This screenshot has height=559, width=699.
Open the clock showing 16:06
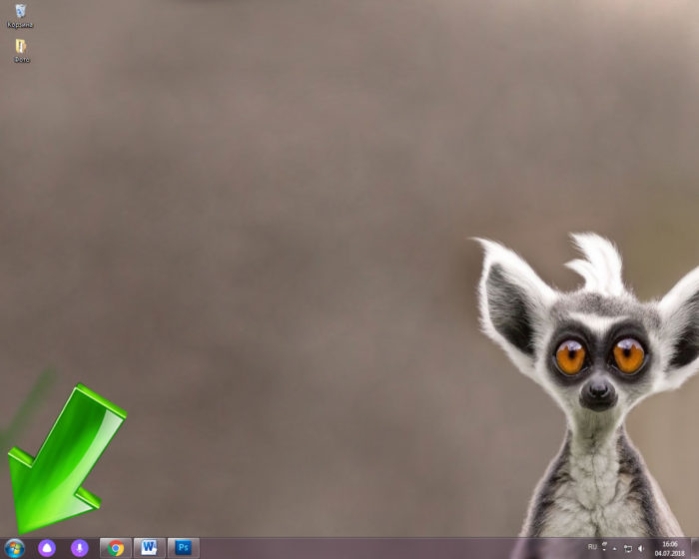click(x=670, y=544)
